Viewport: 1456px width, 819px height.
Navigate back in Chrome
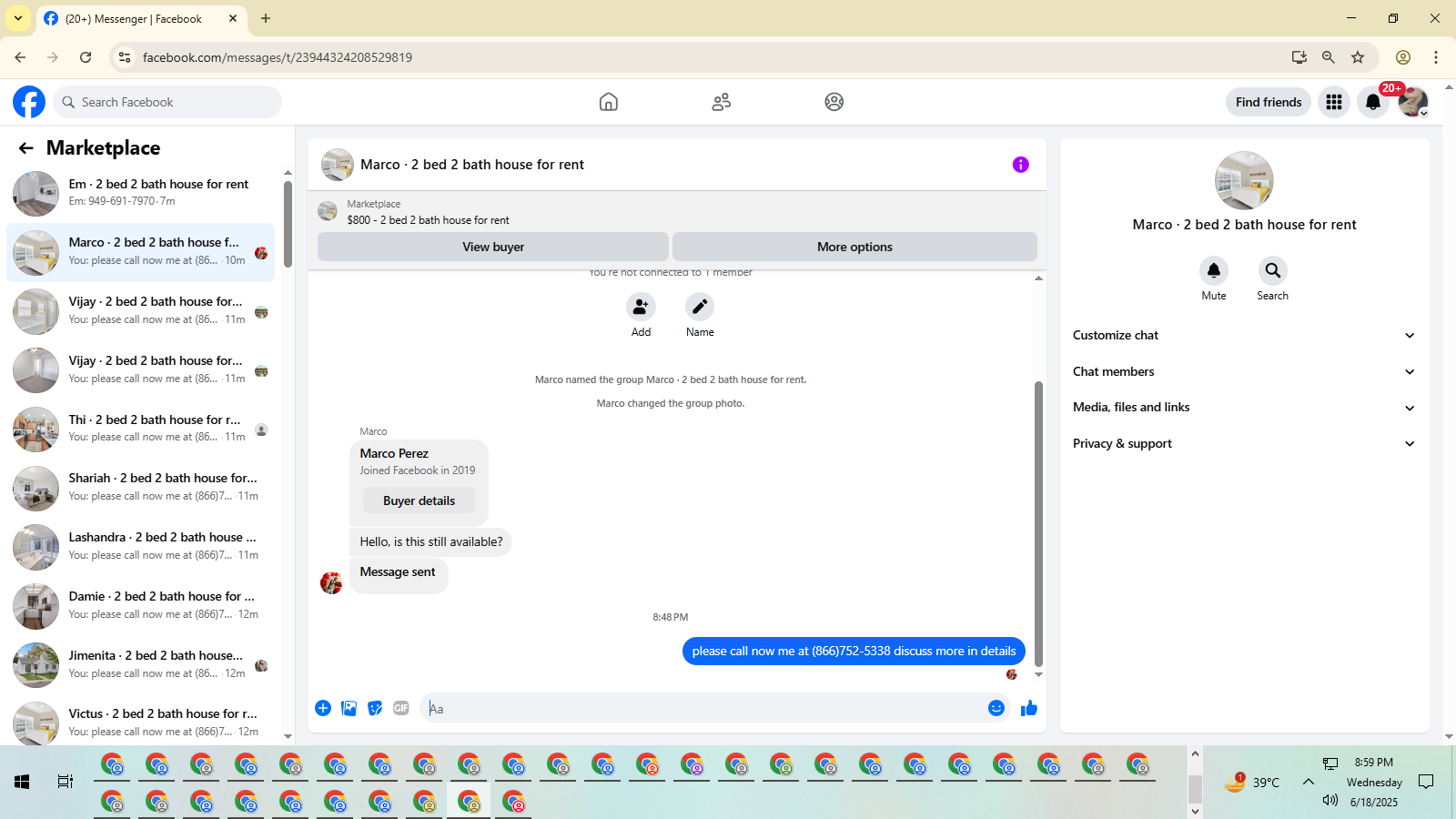pyautogui.click(x=20, y=57)
